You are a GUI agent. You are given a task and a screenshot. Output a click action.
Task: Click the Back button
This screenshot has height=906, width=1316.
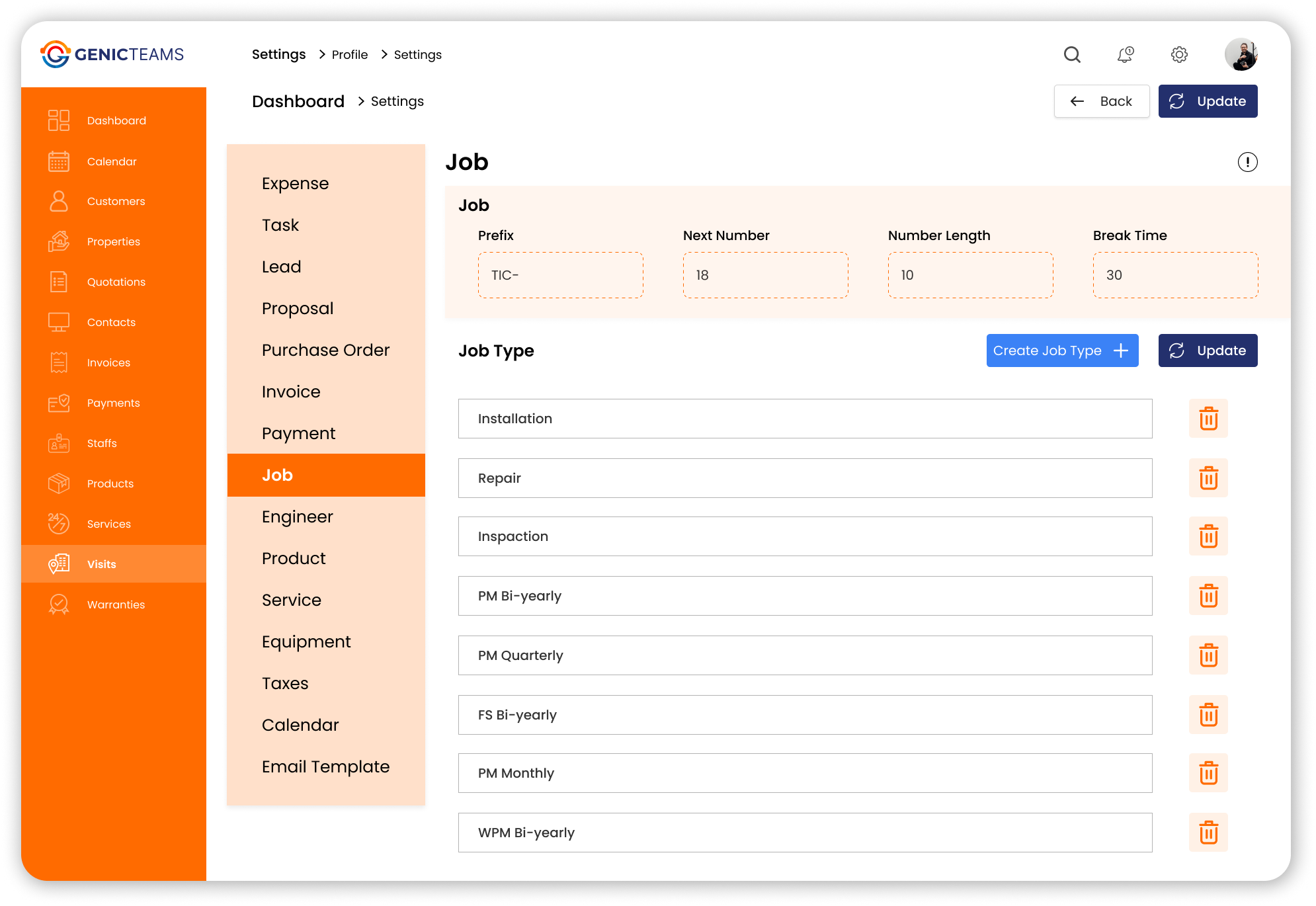click(x=1101, y=101)
